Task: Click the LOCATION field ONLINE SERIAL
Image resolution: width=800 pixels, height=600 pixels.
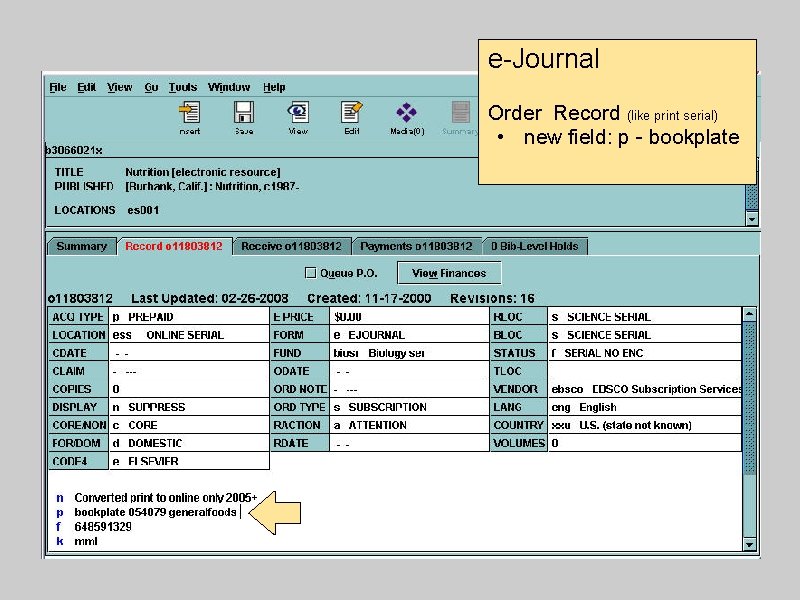Action: pos(189,335)
